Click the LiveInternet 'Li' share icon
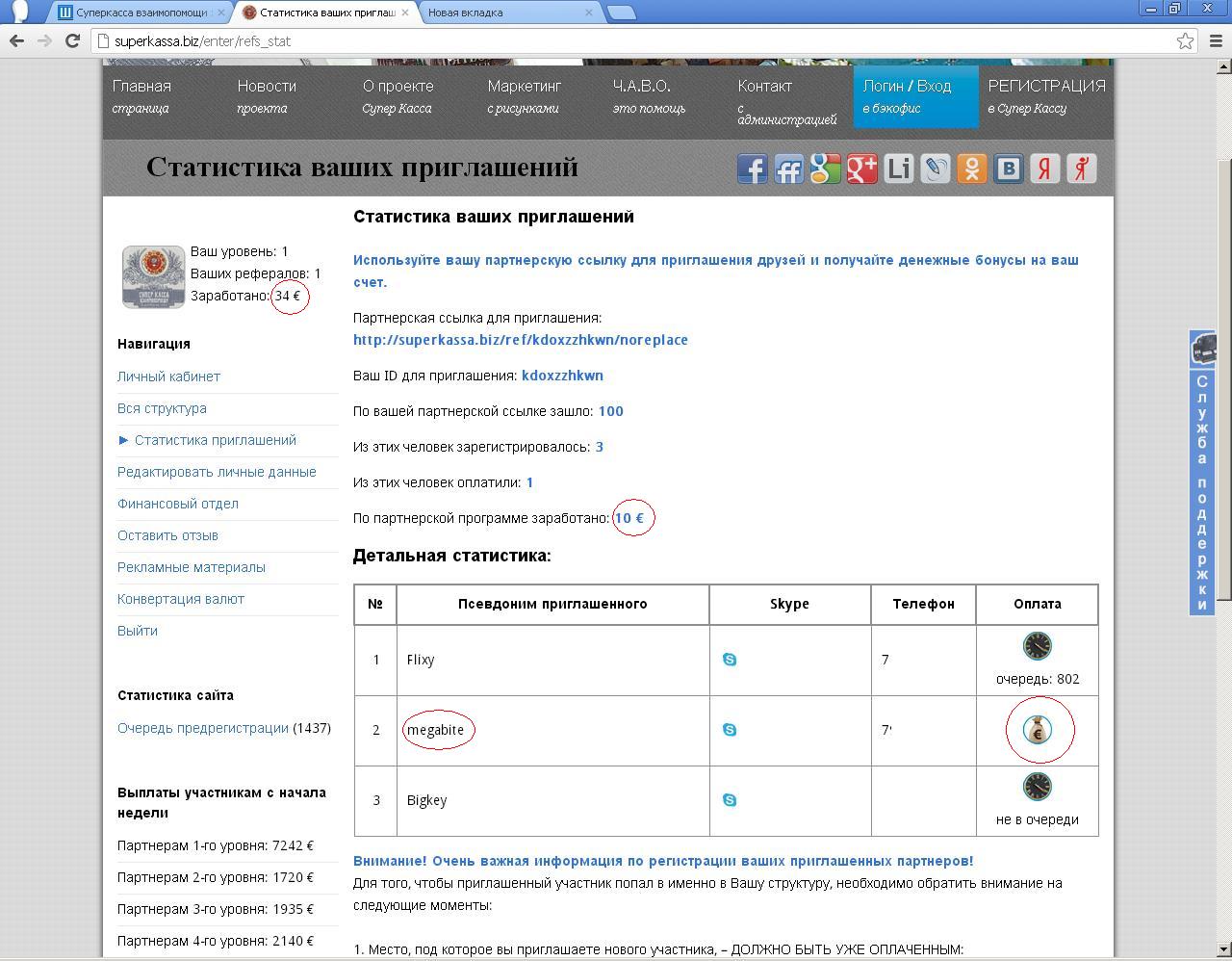 pyautogui.click(x=898, y=169)
